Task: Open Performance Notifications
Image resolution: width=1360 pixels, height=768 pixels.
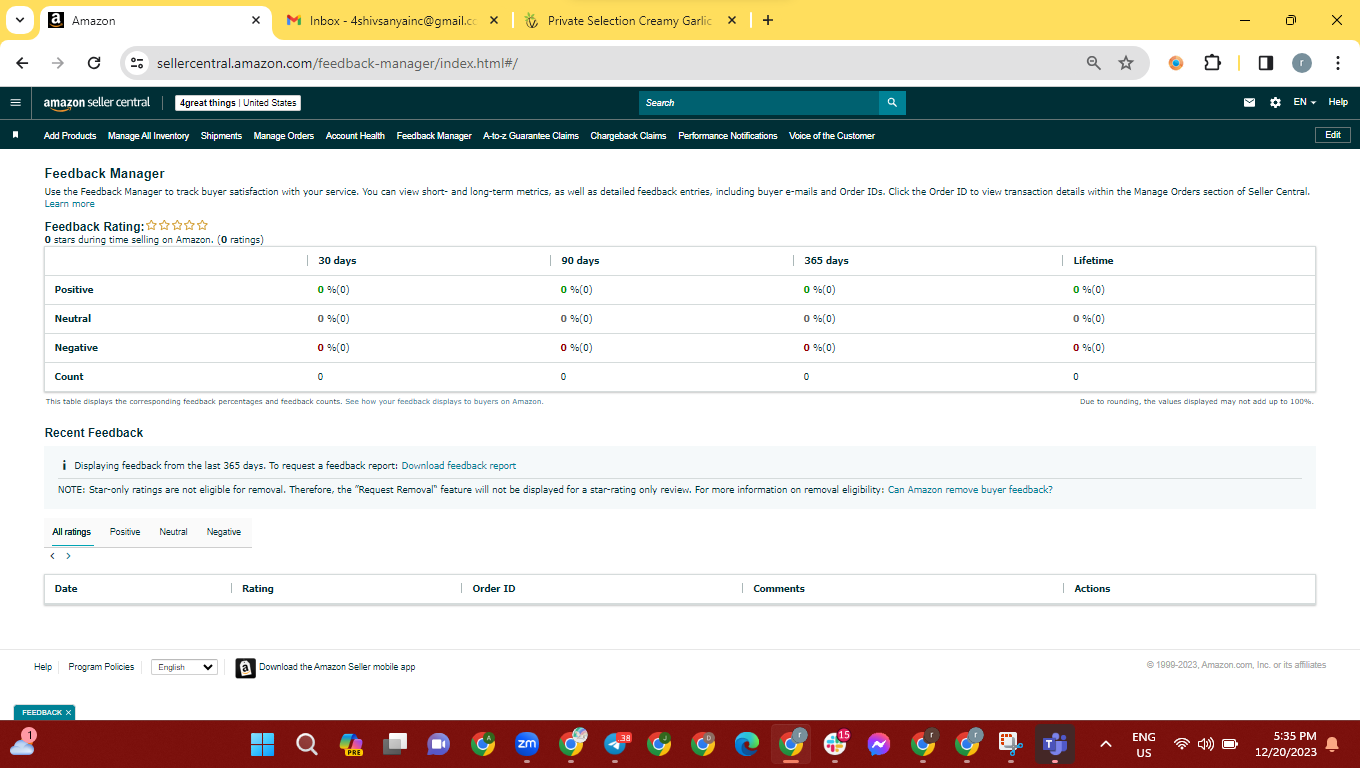Action: coord(728,136)
